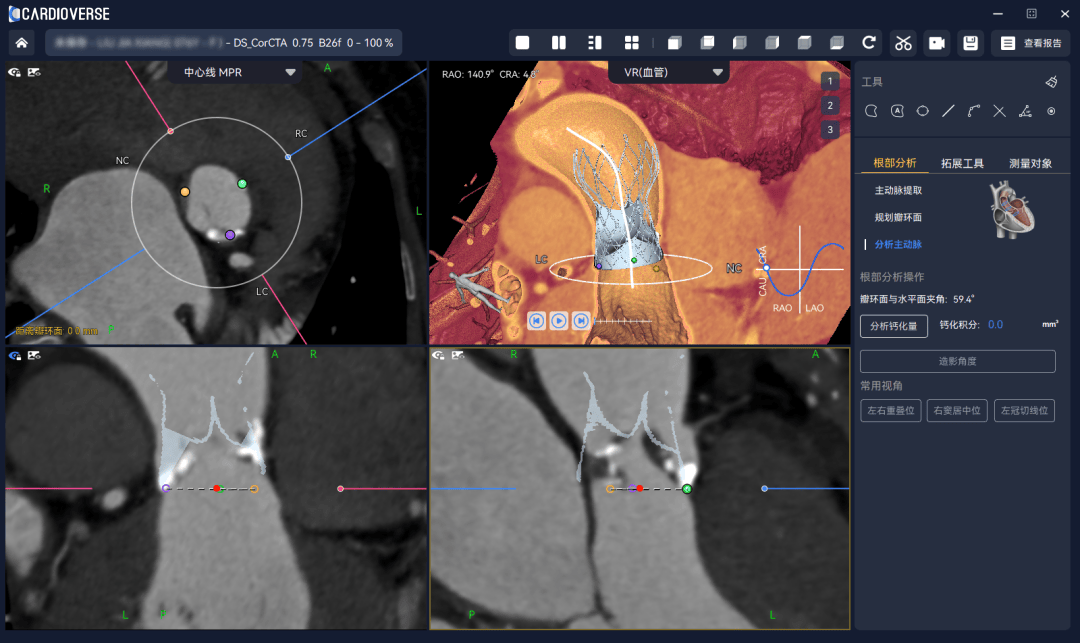Toggle visibility eye in top-left MPR view
Image resolution: width=1080 pixels, height=643 pixels.
(16, 72)
